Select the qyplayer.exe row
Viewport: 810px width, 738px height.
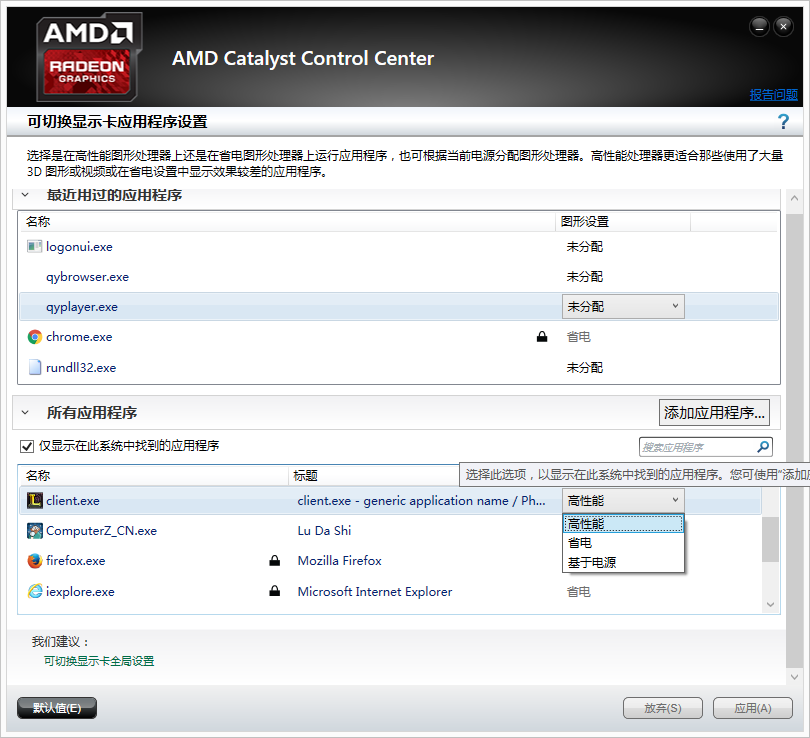coord(398,306)
